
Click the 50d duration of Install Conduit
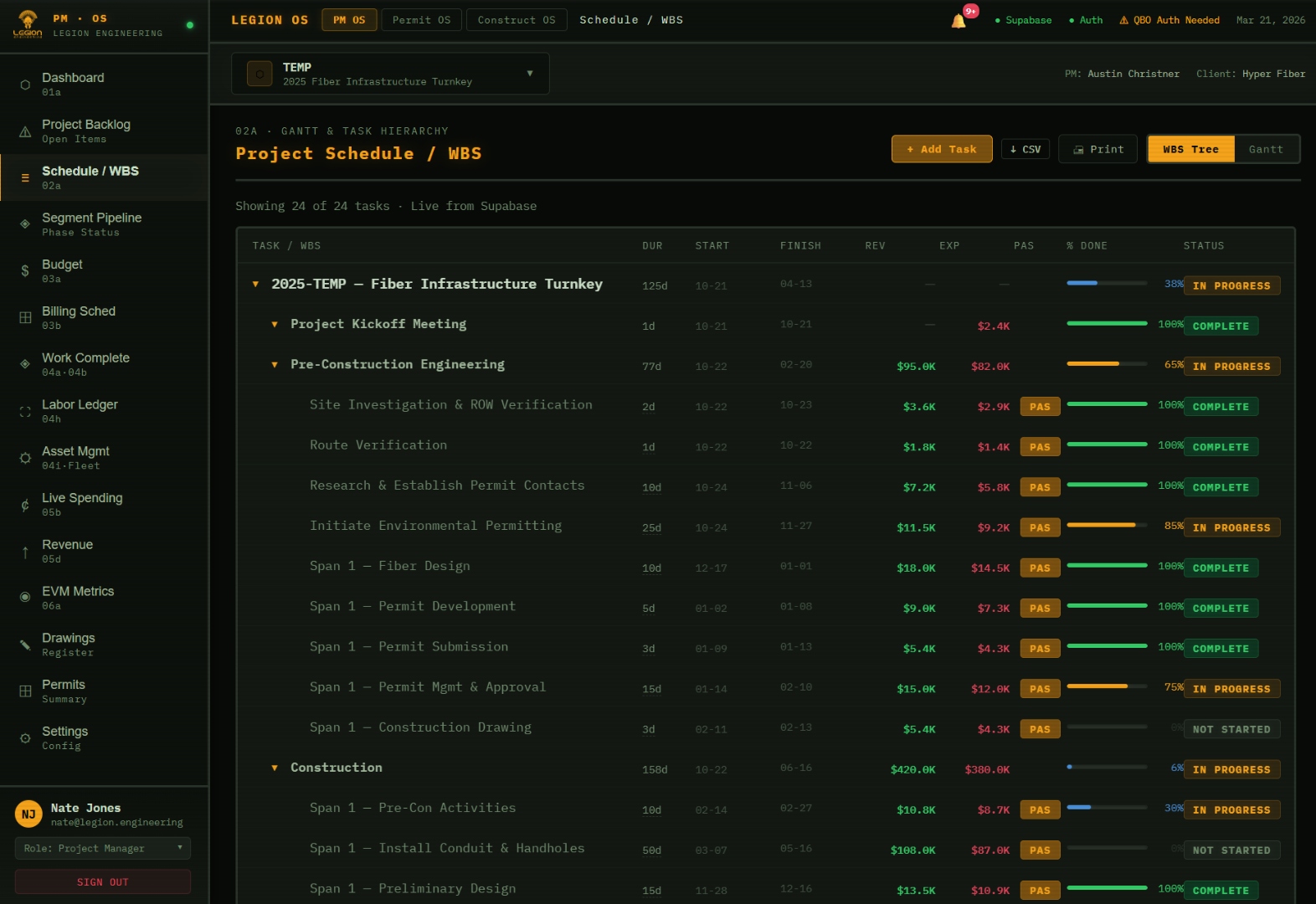tap(651, 850)
